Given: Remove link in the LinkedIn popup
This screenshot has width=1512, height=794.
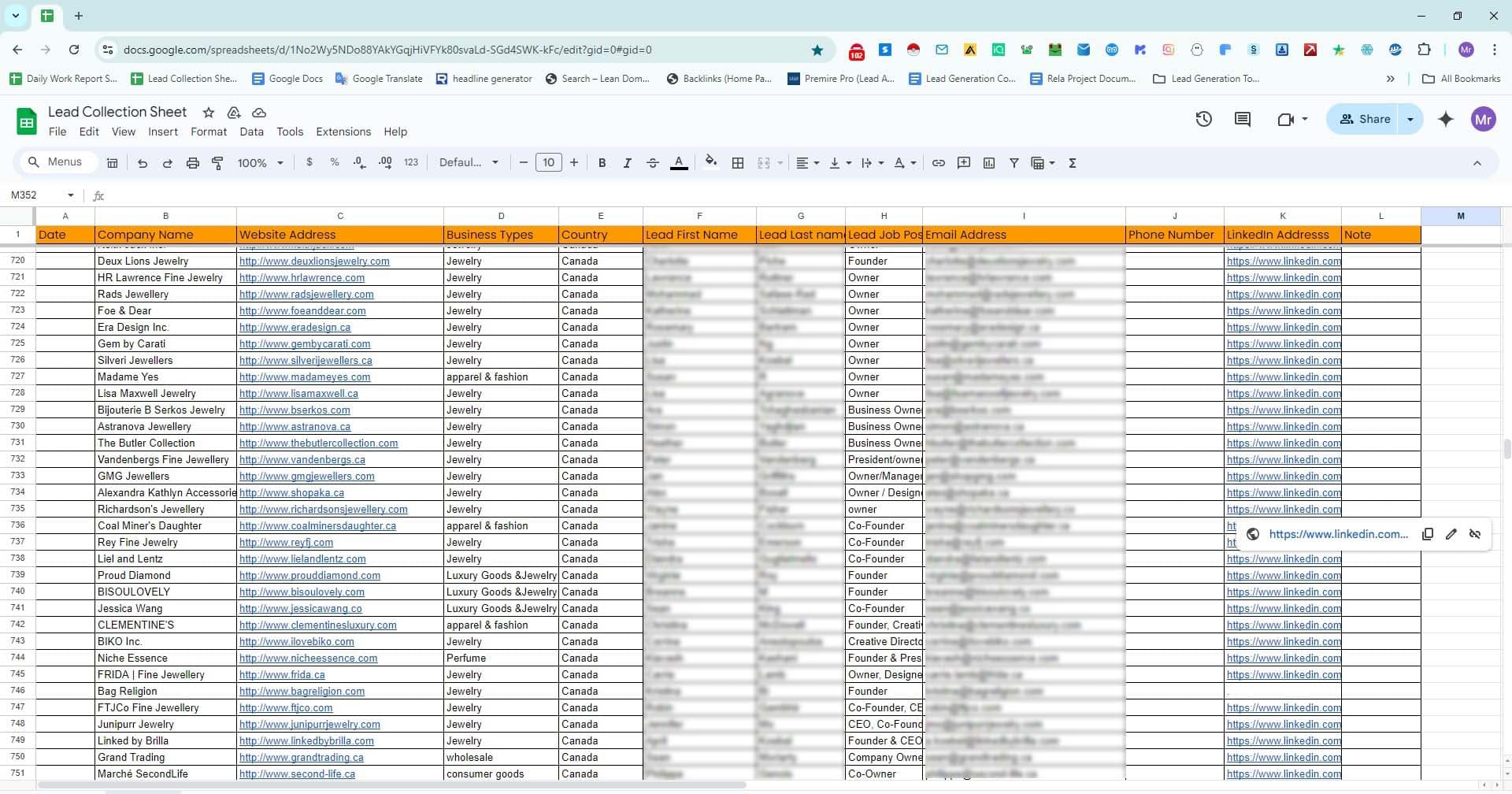Looking at the screenshot, I should pos(1475,534).
